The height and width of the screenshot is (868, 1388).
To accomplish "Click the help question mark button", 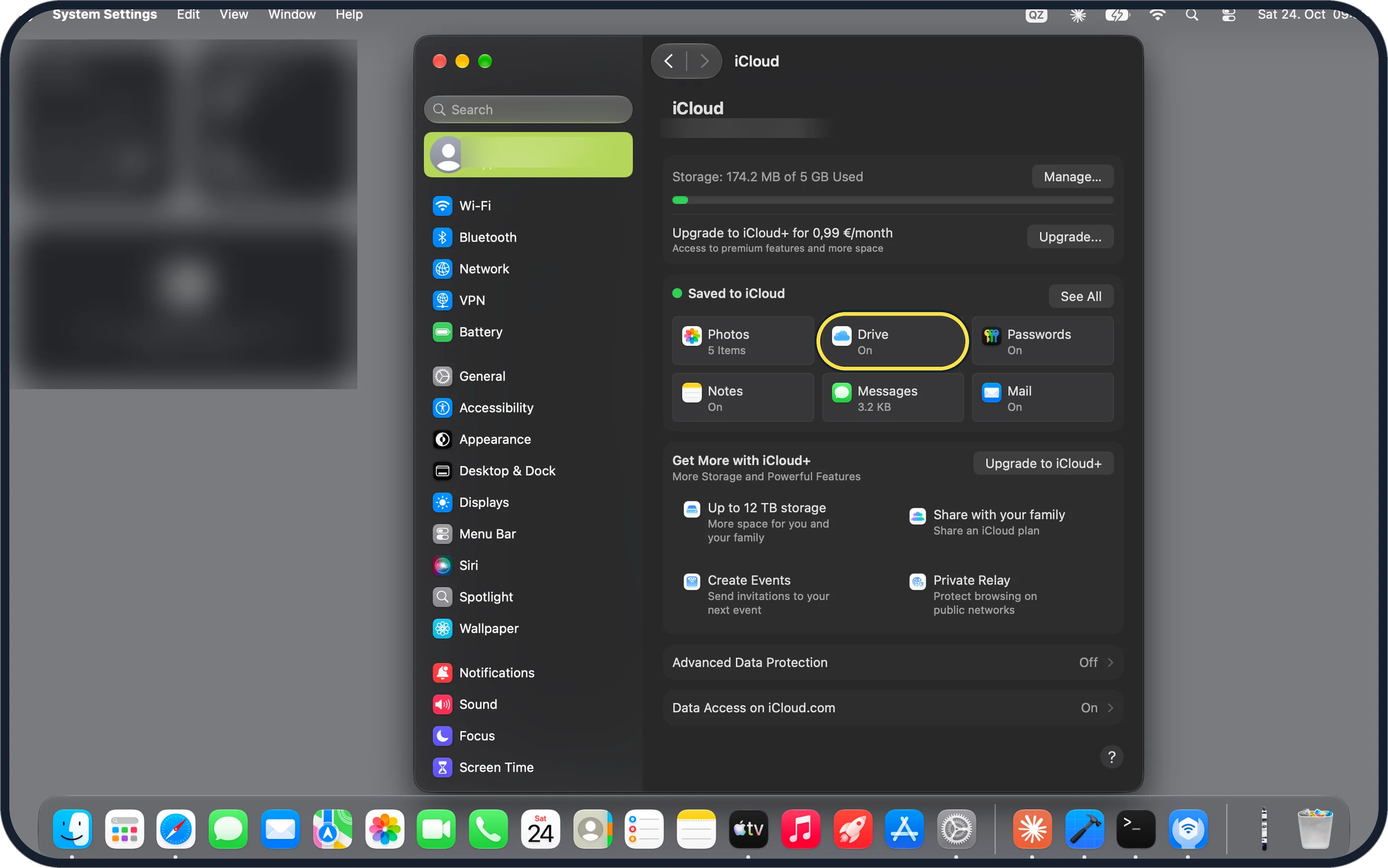I will (x=1111, y=757).
